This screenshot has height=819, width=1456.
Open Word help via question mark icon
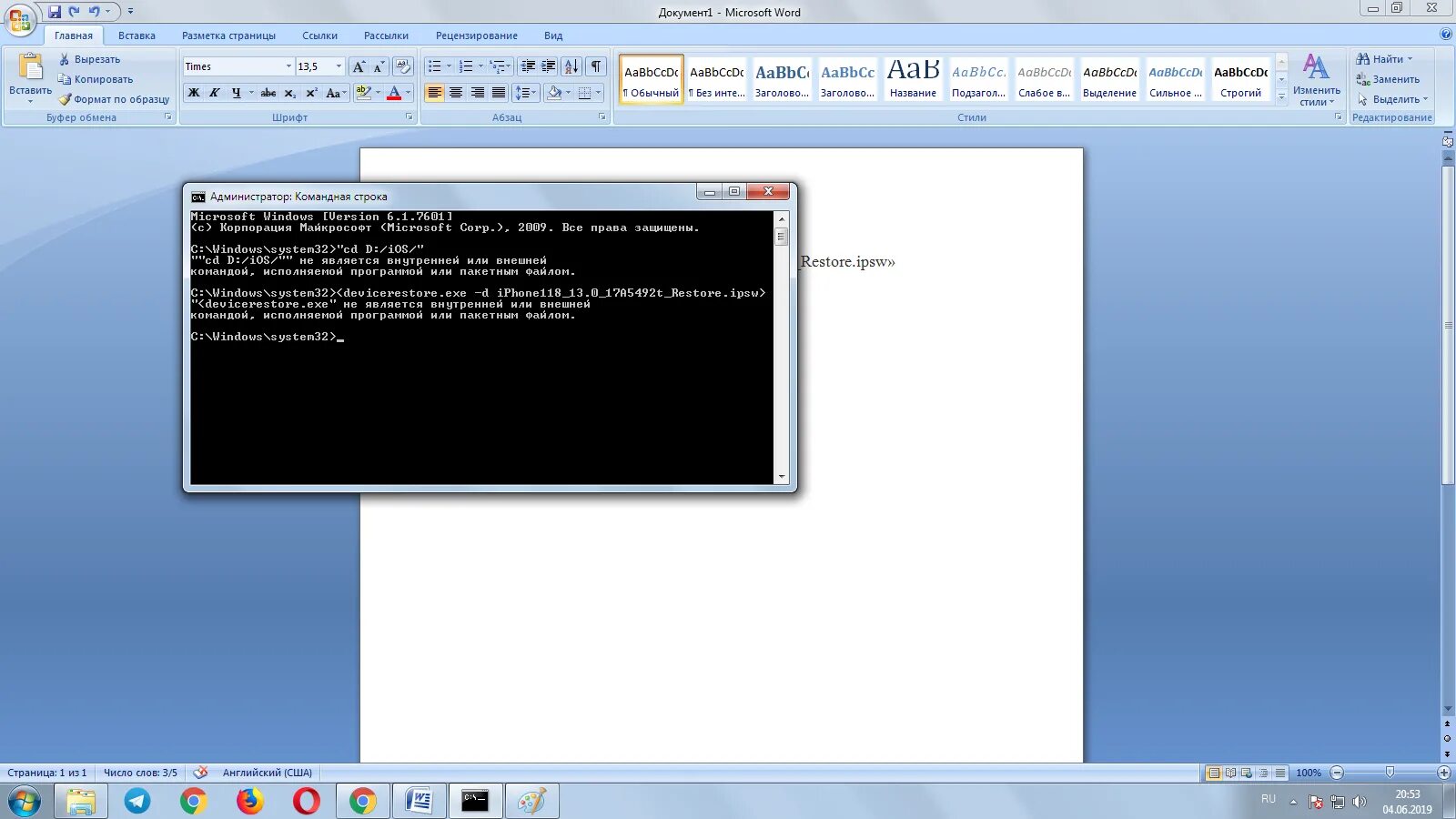tap(1446, 35)
